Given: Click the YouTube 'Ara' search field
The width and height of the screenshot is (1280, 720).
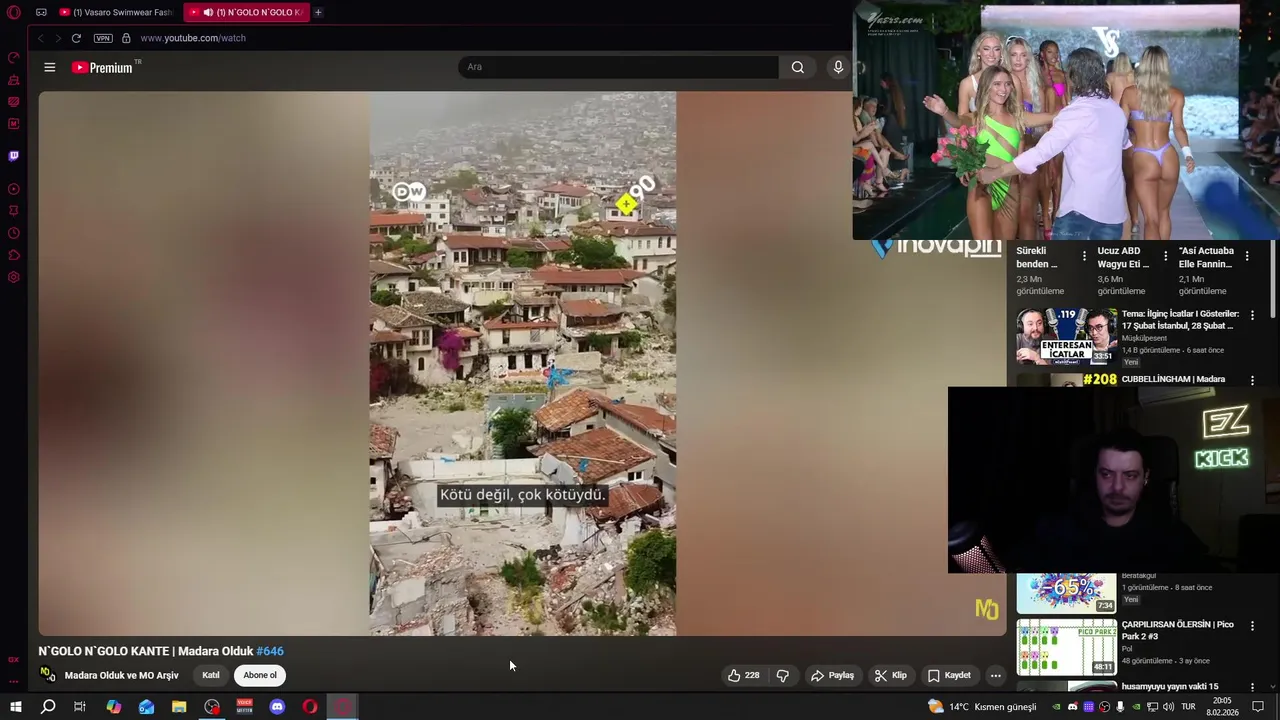Looking at the screenshot, I should tap(619, 67).
